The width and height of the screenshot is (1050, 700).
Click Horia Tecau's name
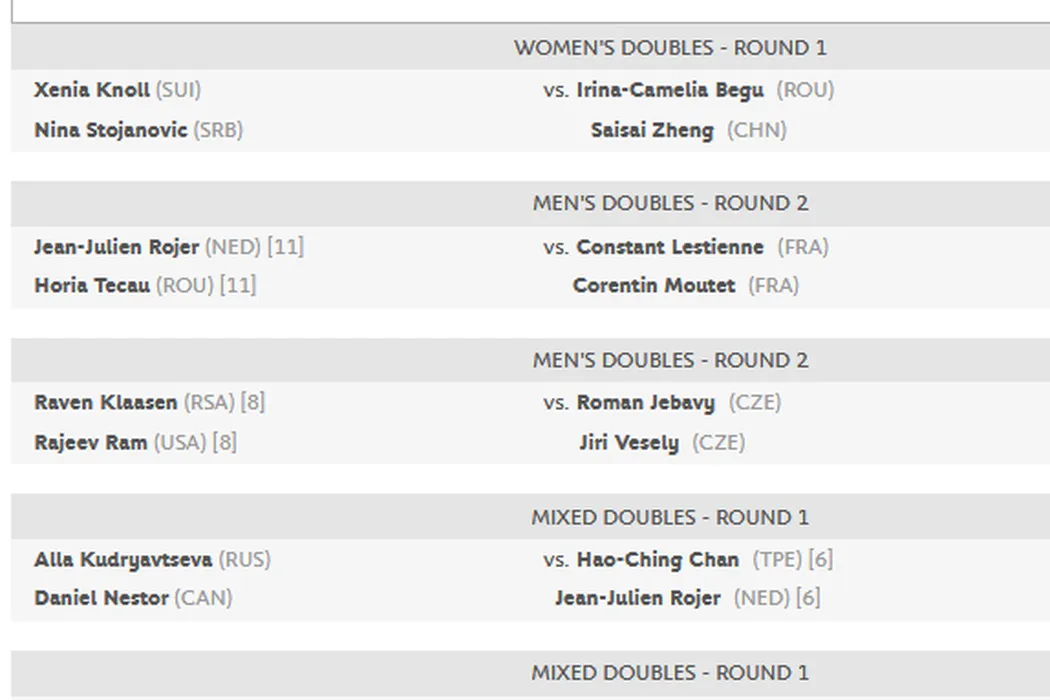coord(92,285)
